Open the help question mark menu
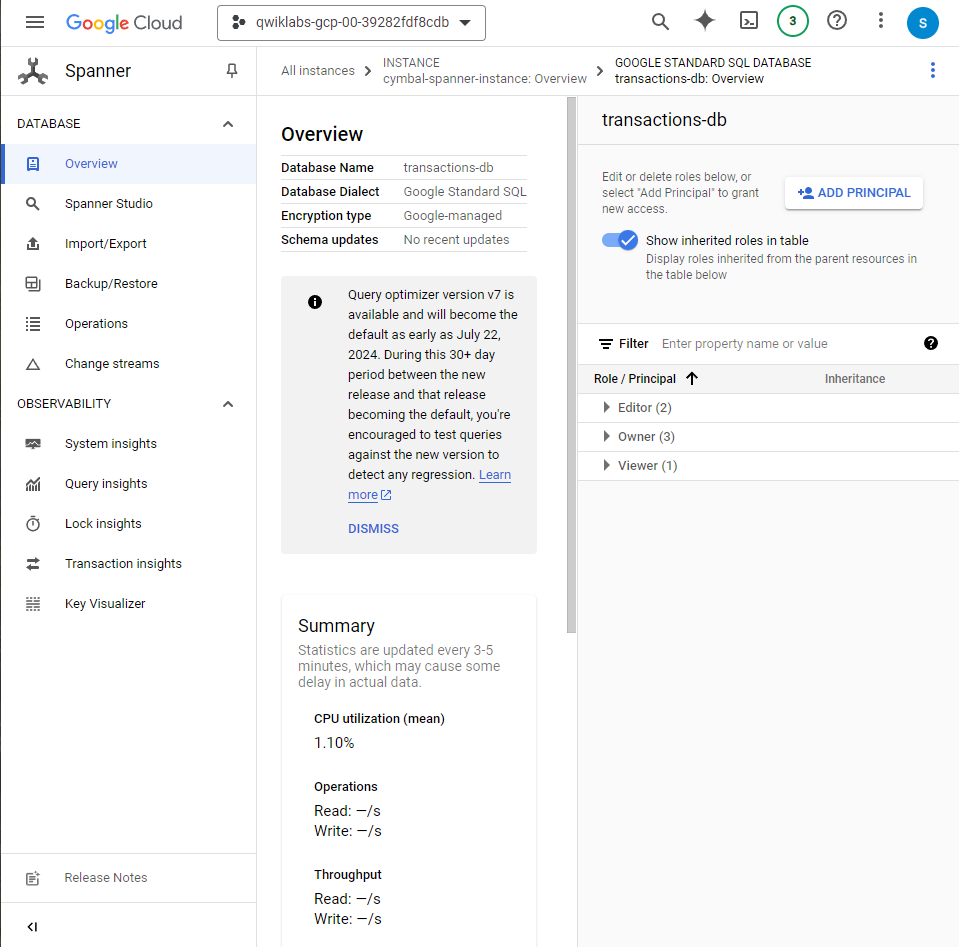Image resolution: width=959 pixels, height=947 pixels. tap(837, 21)
